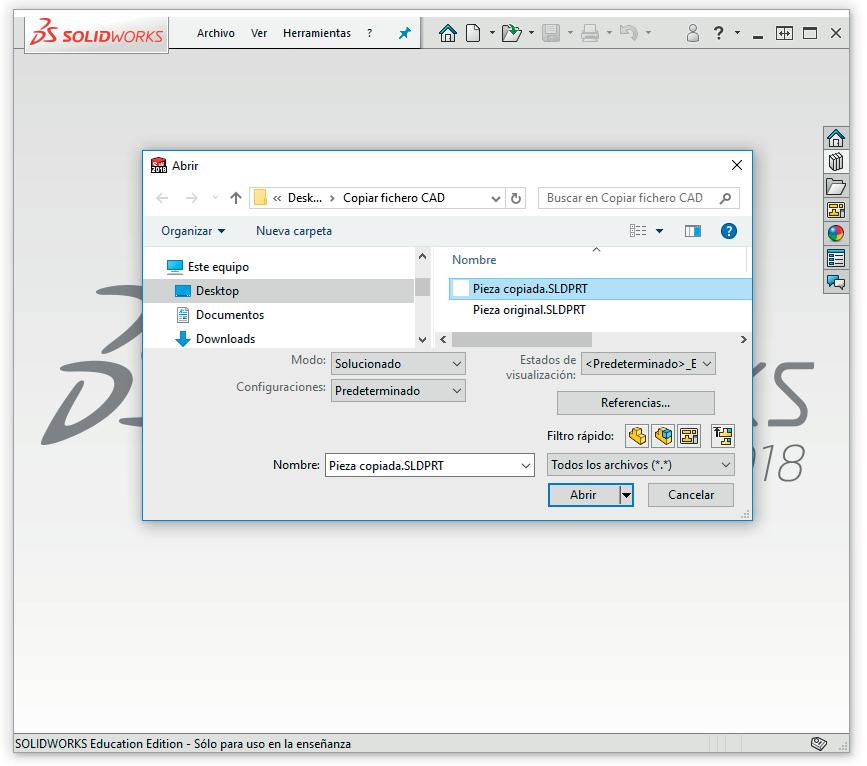This screenshot has height=766, width=867.
Task: Refresh the Copiar fichero CAD folder
Action: (515, 198)
